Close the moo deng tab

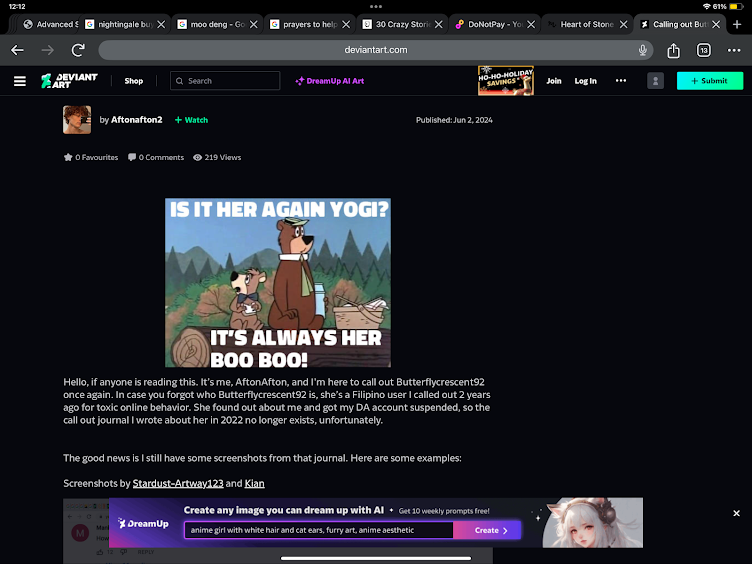254,24
